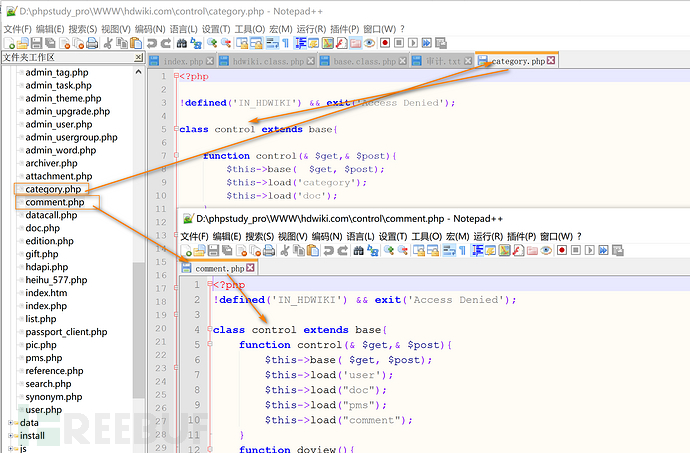Toggle synchronized vertical scrolling in category.php window
This screenshot has height=453, width=690.
242,43
